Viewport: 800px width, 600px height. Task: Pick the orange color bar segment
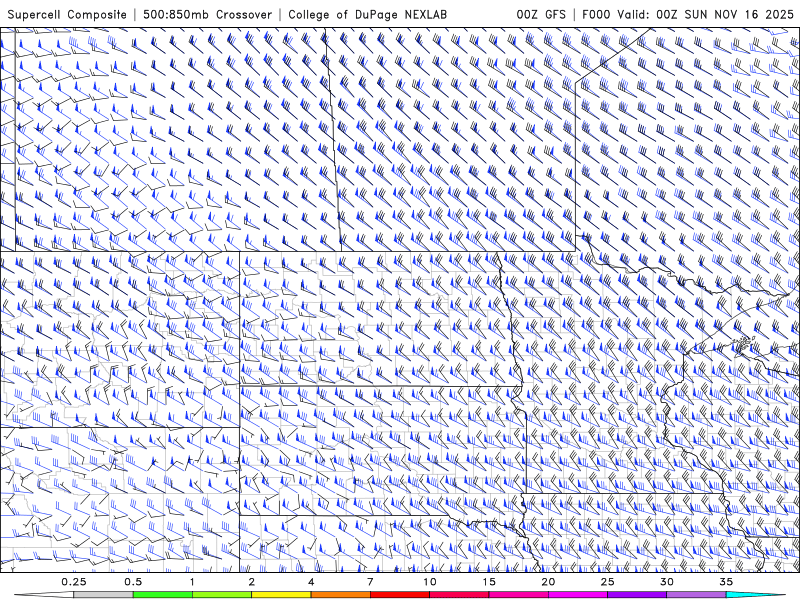tap(340, 595)
